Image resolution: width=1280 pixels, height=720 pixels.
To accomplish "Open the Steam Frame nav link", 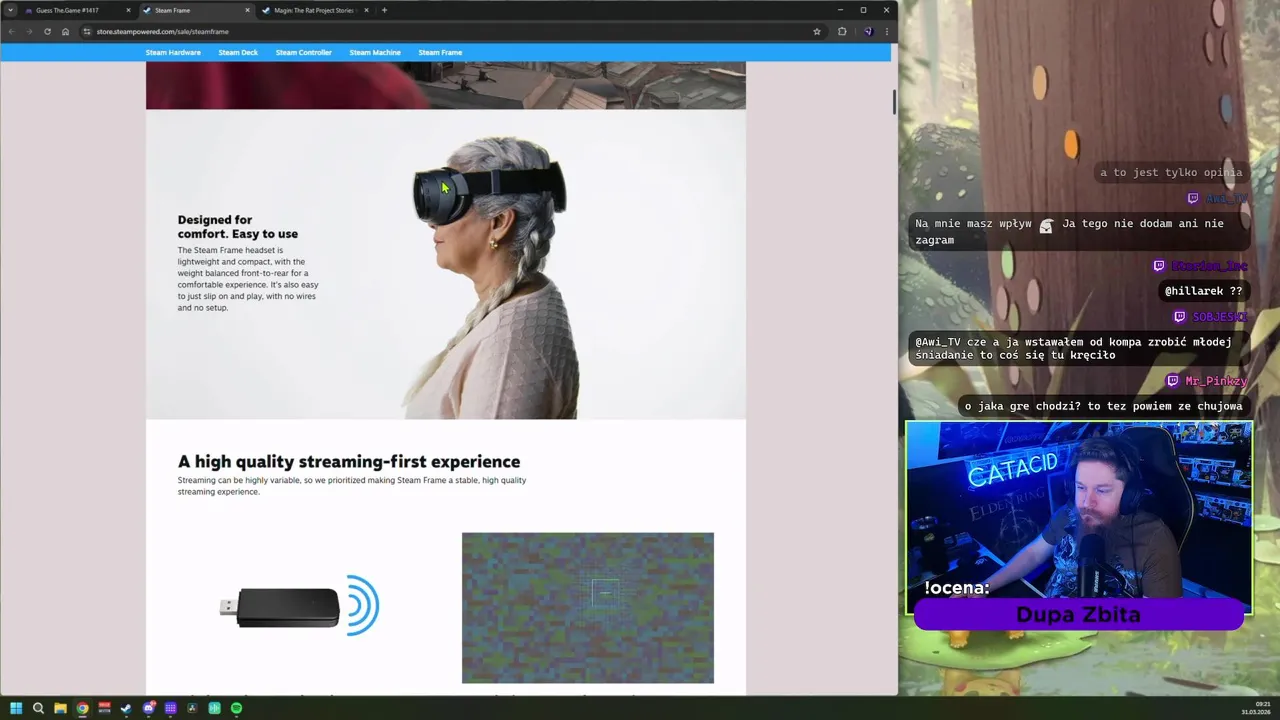I will coord(440,52).
